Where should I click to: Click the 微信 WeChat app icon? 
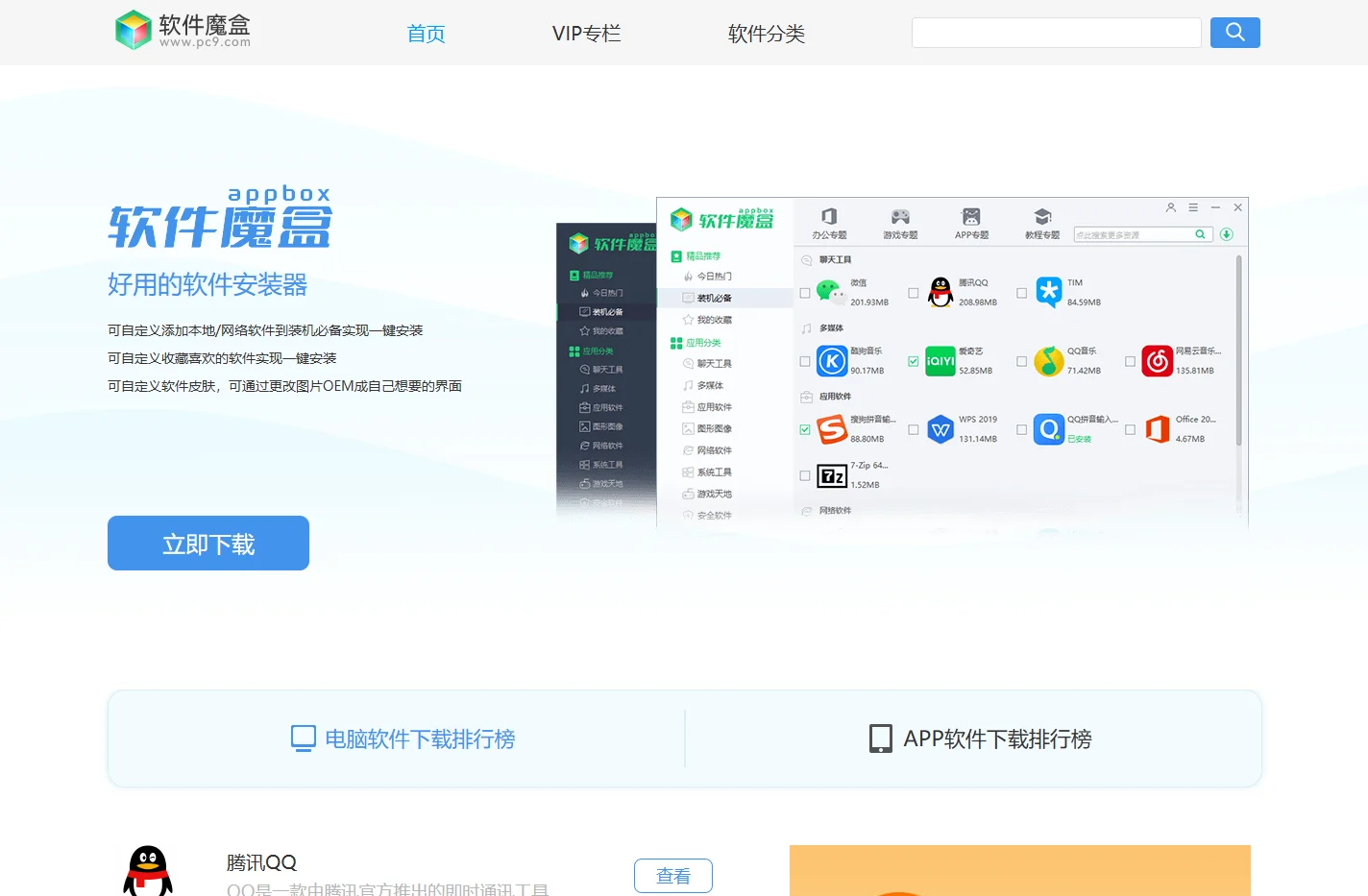tap(831, 292)
